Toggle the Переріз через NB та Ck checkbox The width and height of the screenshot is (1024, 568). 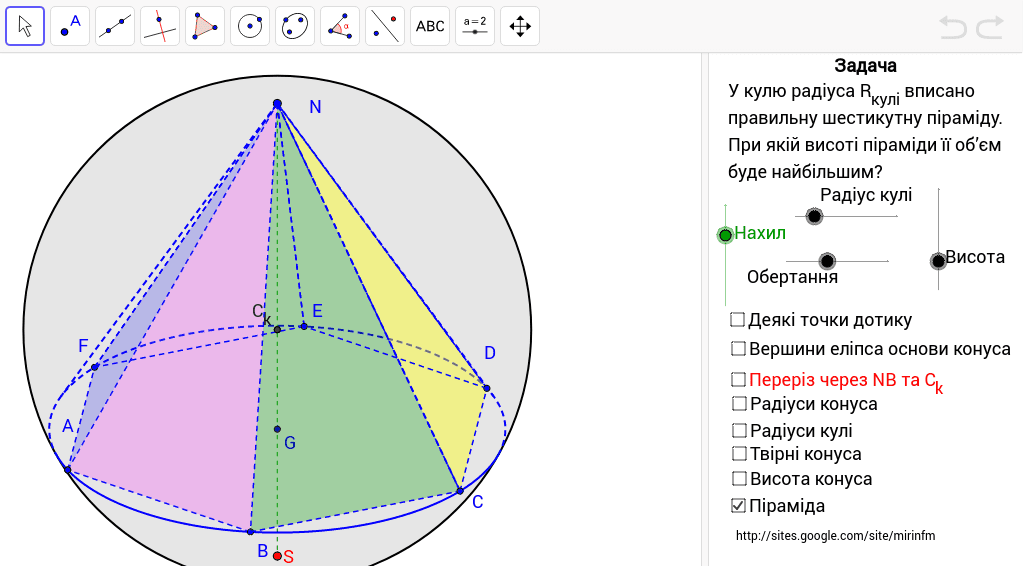[738, 379]
